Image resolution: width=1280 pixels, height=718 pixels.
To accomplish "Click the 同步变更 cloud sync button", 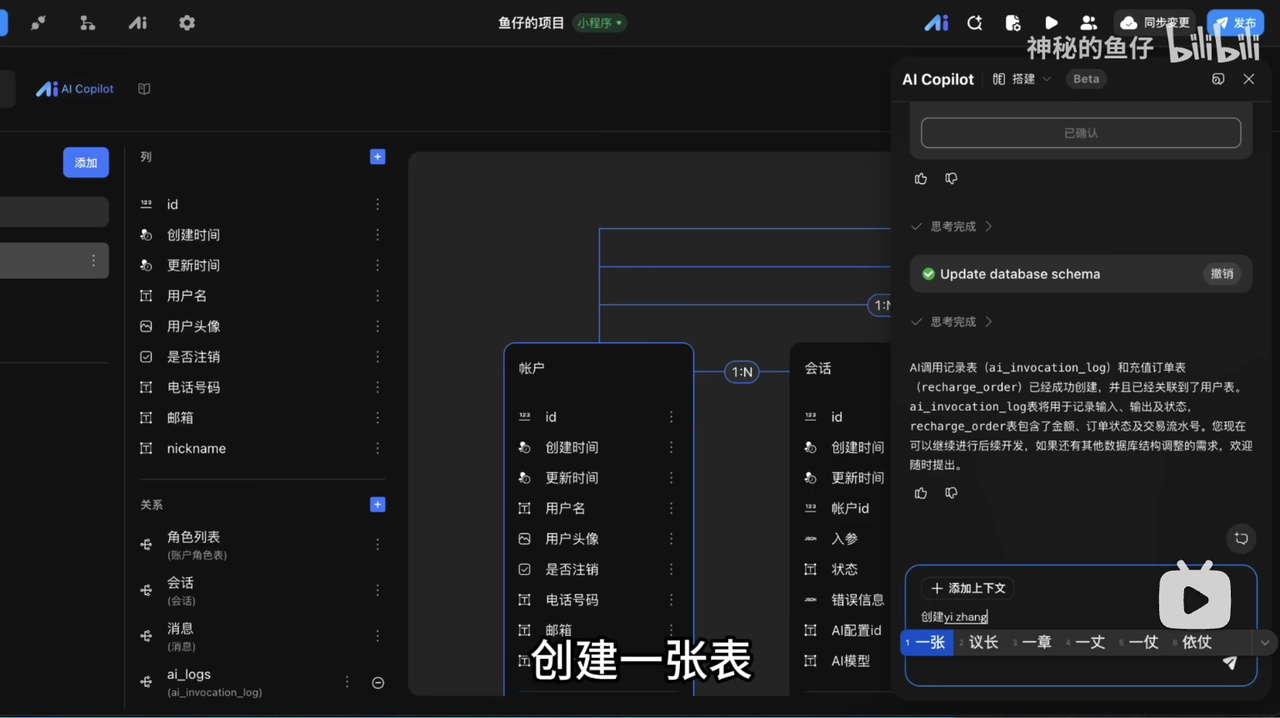I will [x=1155, y=23].
